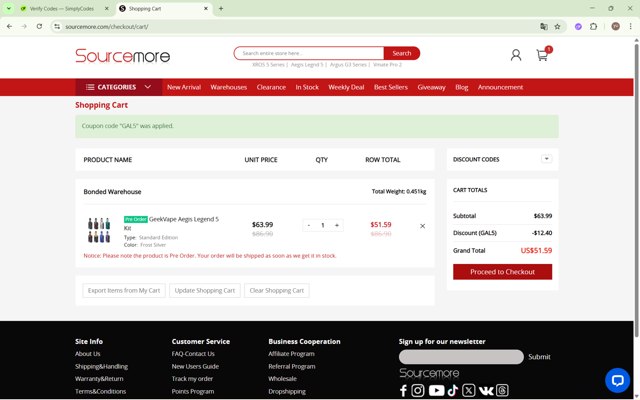Open the TikTok social icon
This screenshot has height=400, width=640.
(453, 391)
